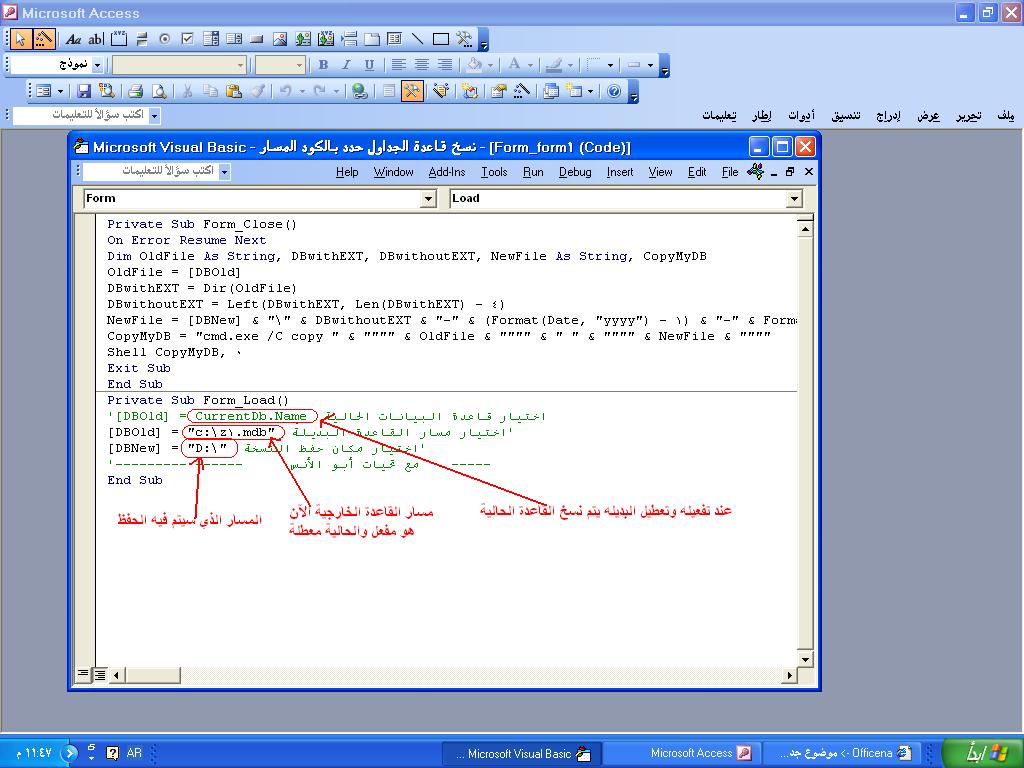Click the Fill/Back Color bucket button

click(x=475, y=65)
